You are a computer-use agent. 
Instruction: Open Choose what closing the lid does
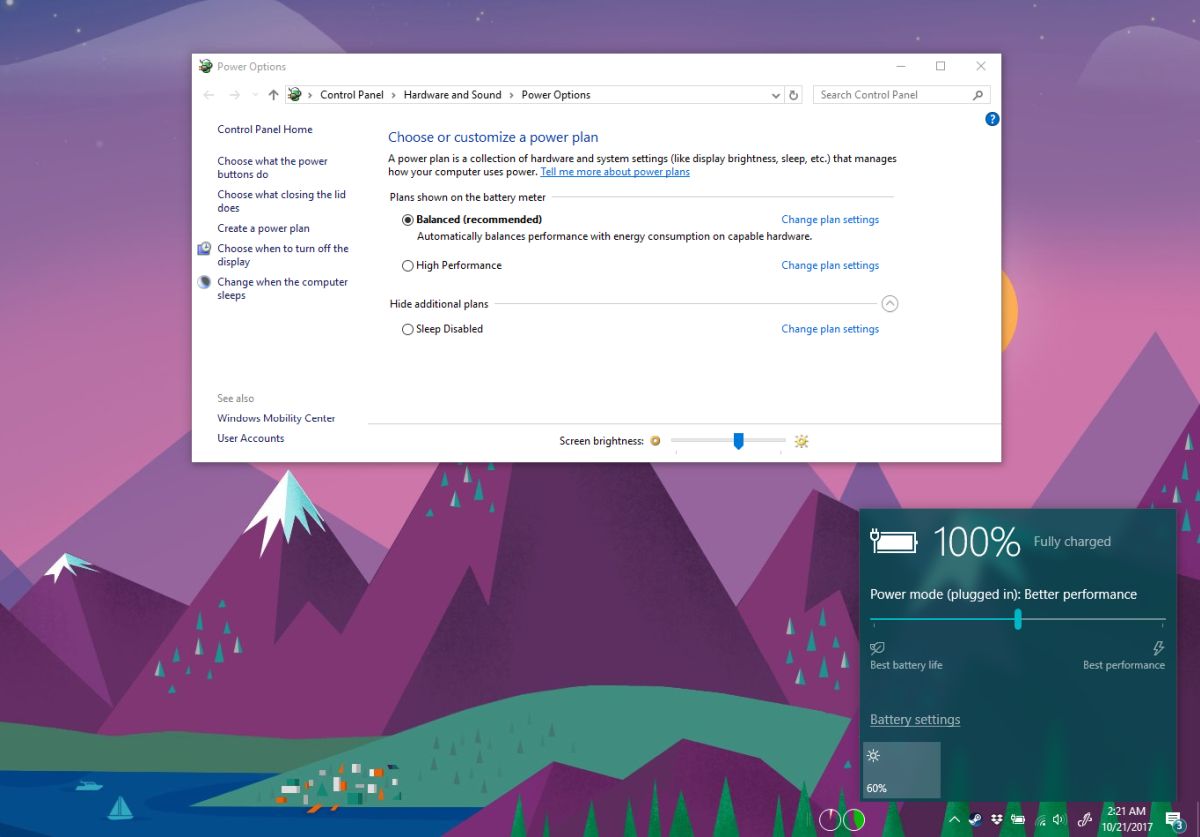click(x=281, y=201)
